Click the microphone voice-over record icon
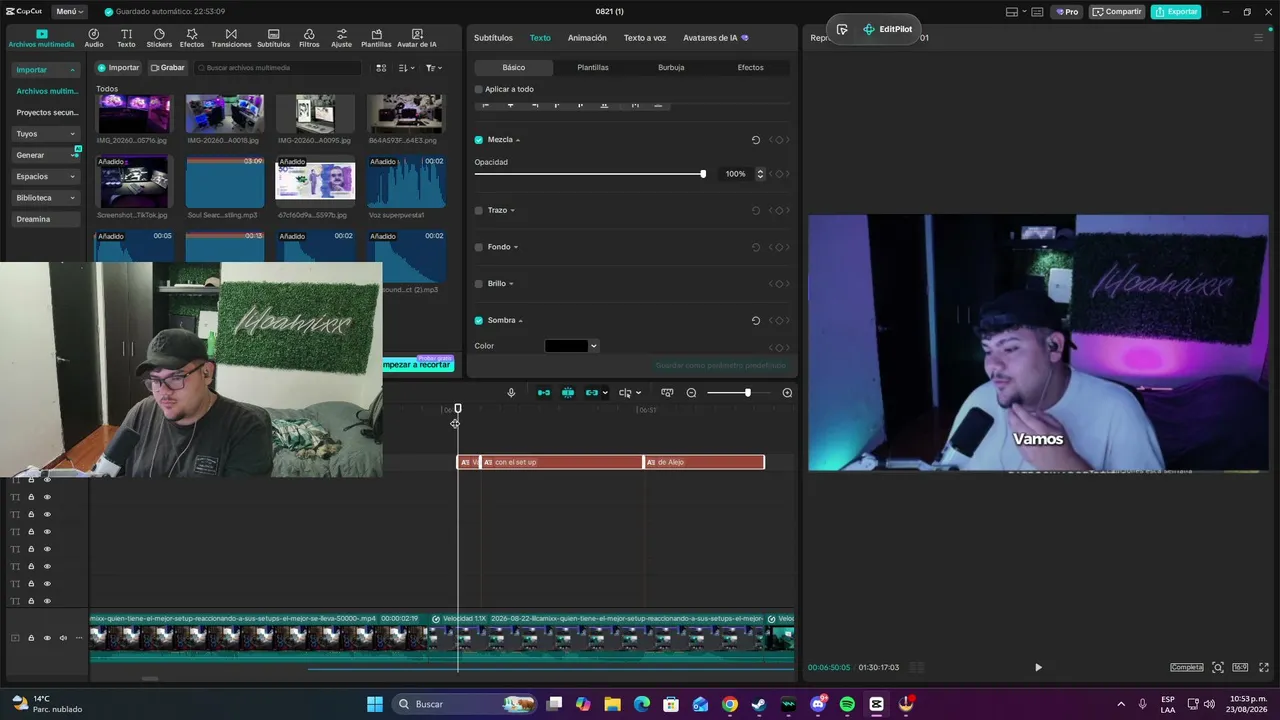 [x=511, y=393]
